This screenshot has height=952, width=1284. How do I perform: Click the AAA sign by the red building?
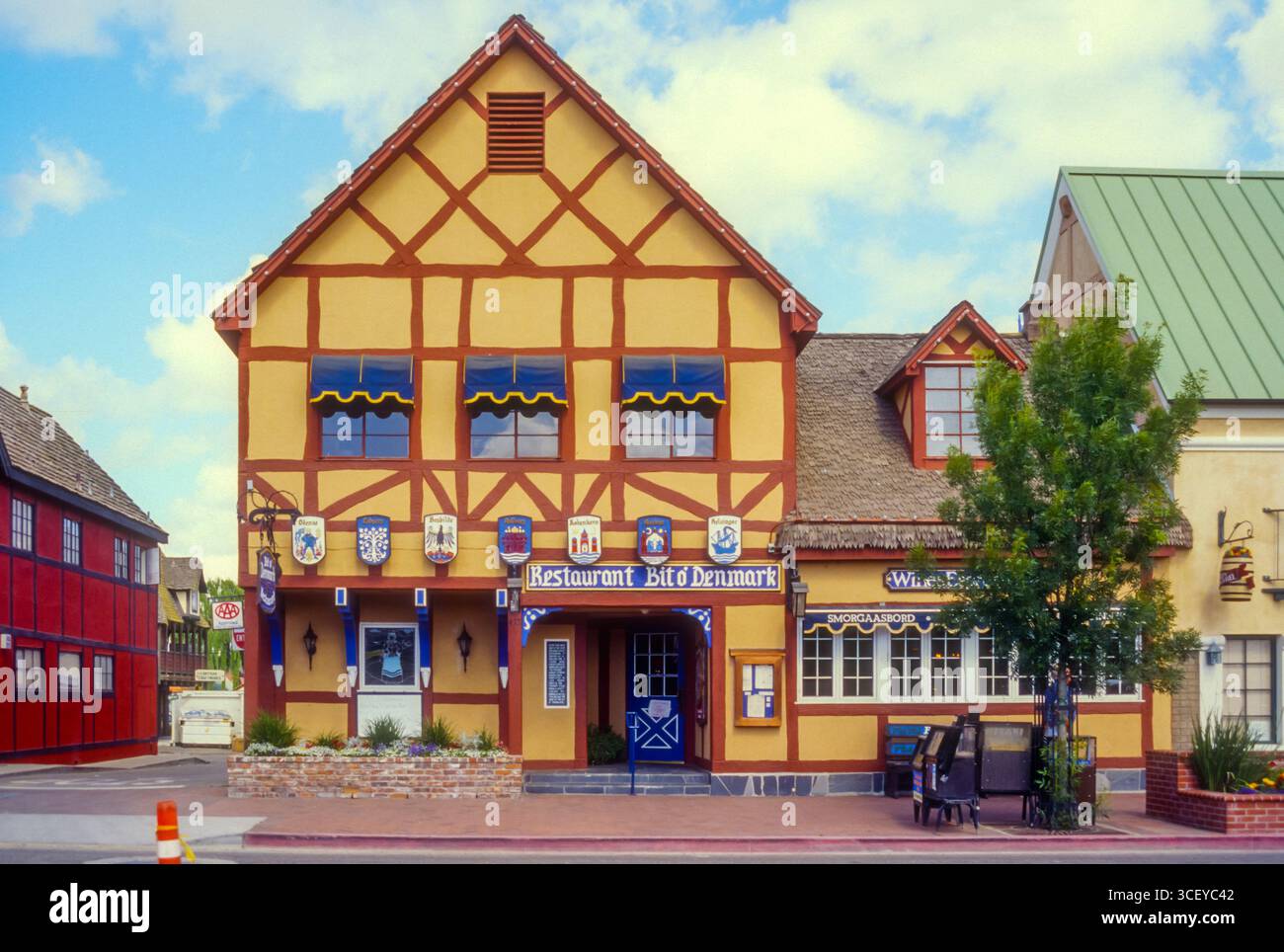click(x=227, y=614)
